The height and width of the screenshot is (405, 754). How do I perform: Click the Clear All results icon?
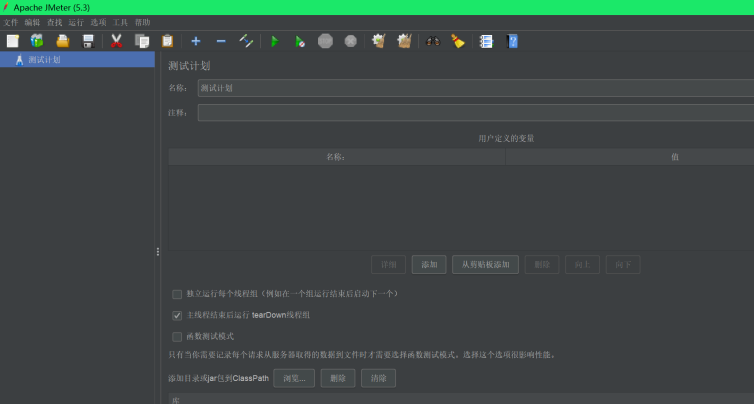pyautogui.click(x=404, y=41)
